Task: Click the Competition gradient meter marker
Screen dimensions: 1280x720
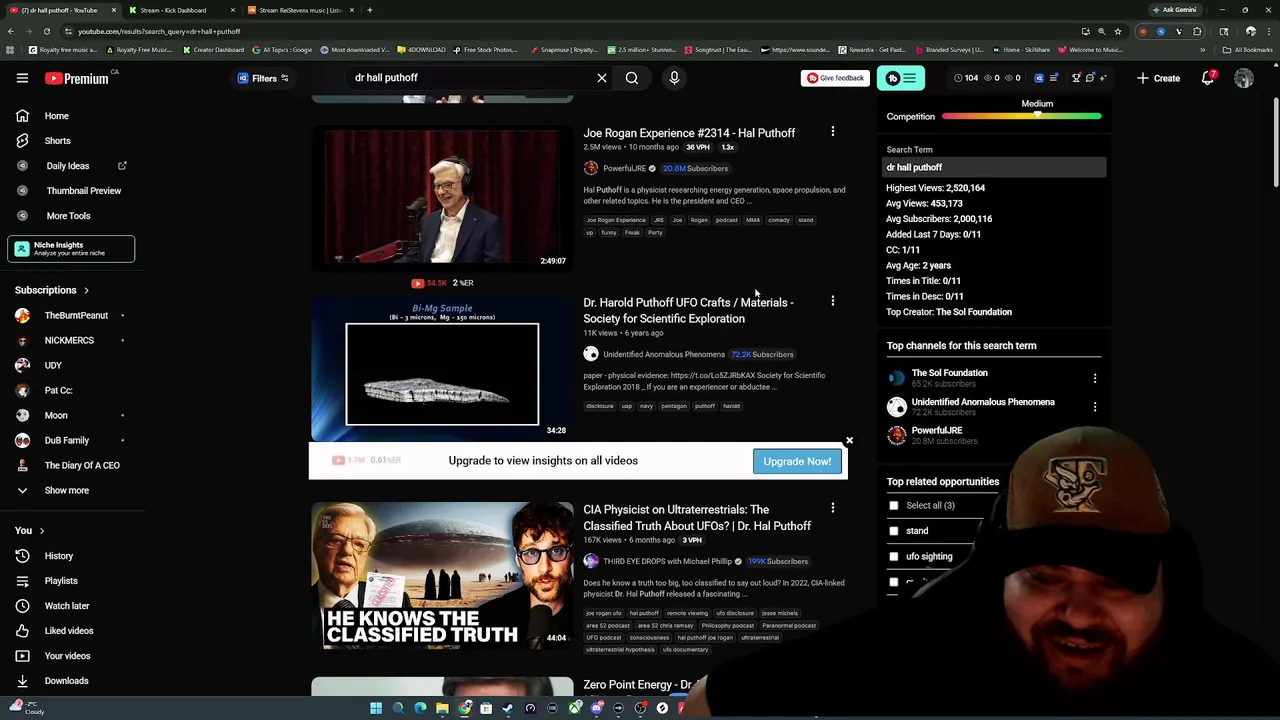Action: coord(1038,116)
